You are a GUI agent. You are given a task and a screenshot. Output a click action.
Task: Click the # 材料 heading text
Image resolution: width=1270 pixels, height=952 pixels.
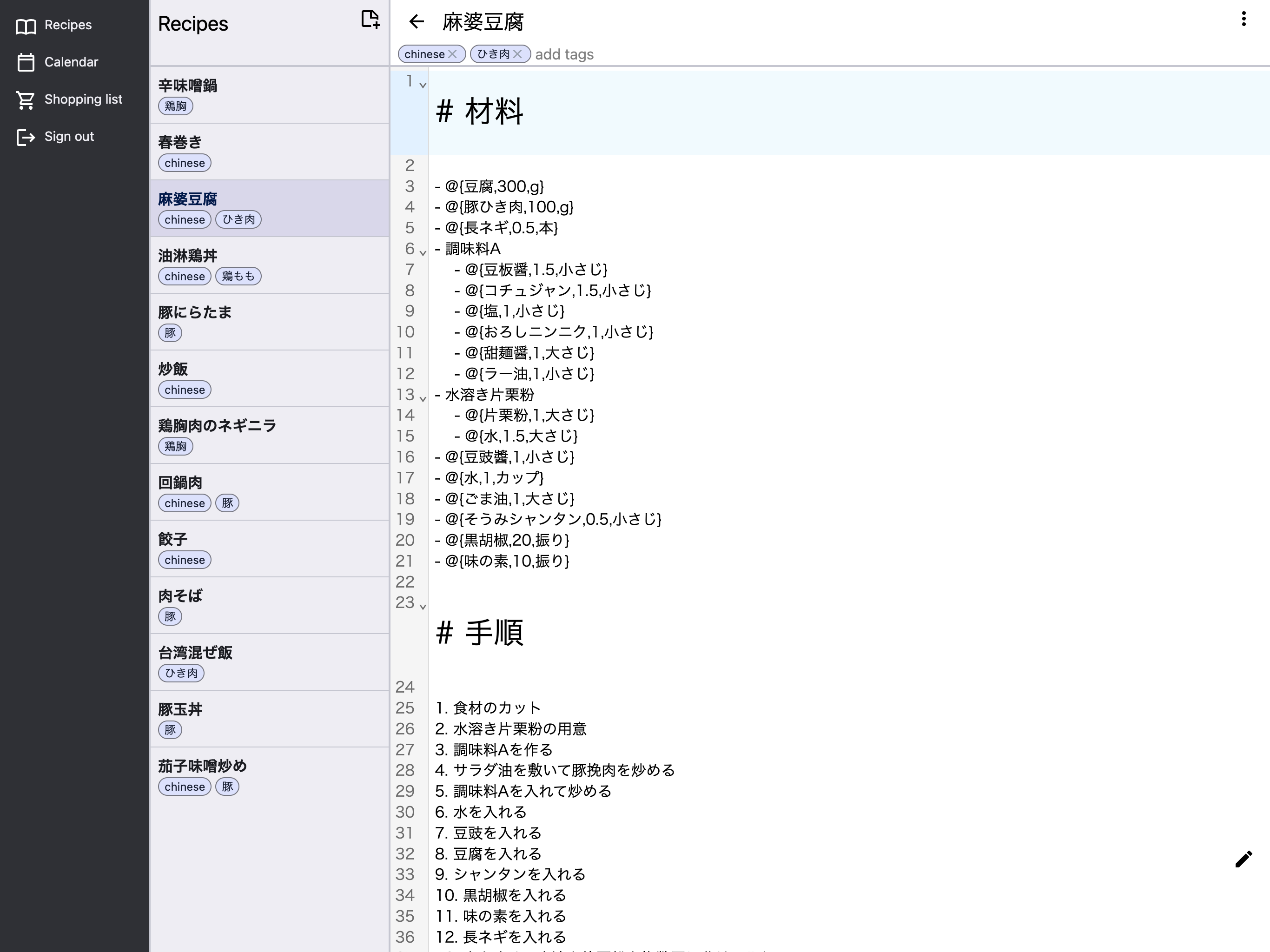[479, 111]
